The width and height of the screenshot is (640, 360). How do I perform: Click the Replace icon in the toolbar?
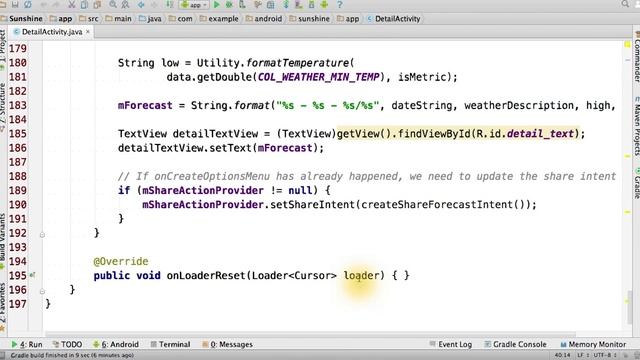pos(125,4)
